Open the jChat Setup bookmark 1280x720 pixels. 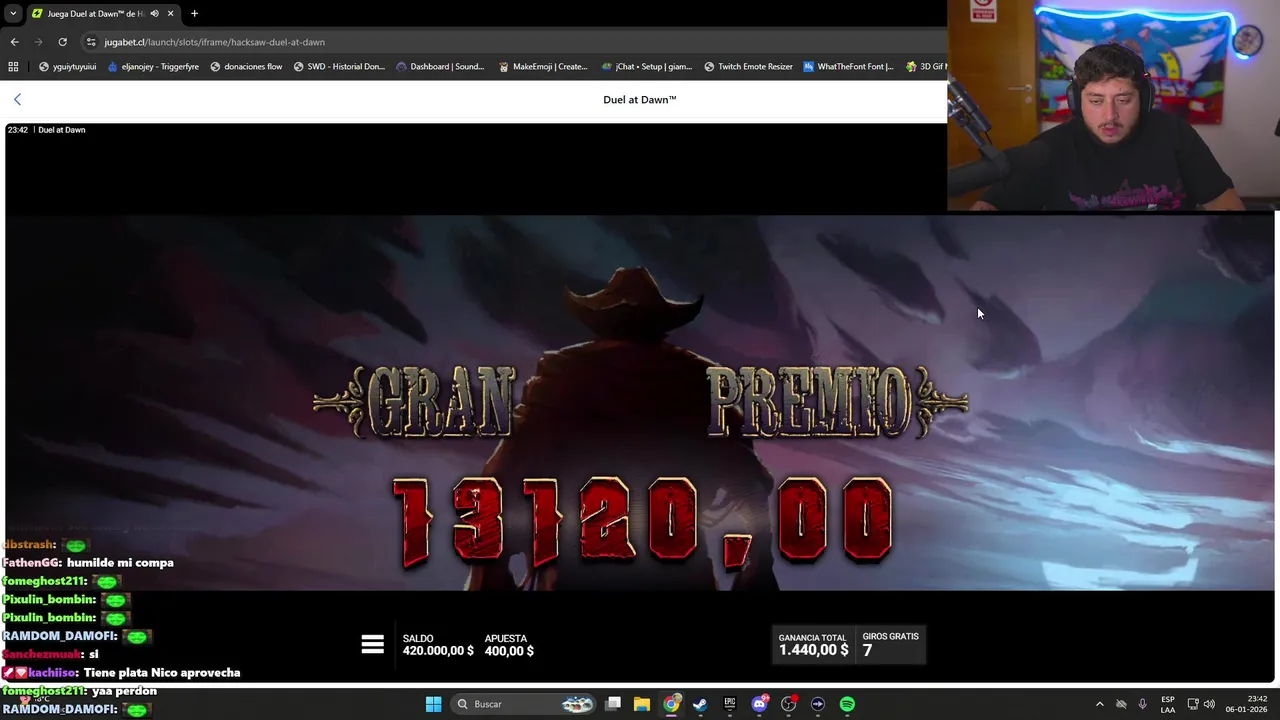tap(647, 67)
